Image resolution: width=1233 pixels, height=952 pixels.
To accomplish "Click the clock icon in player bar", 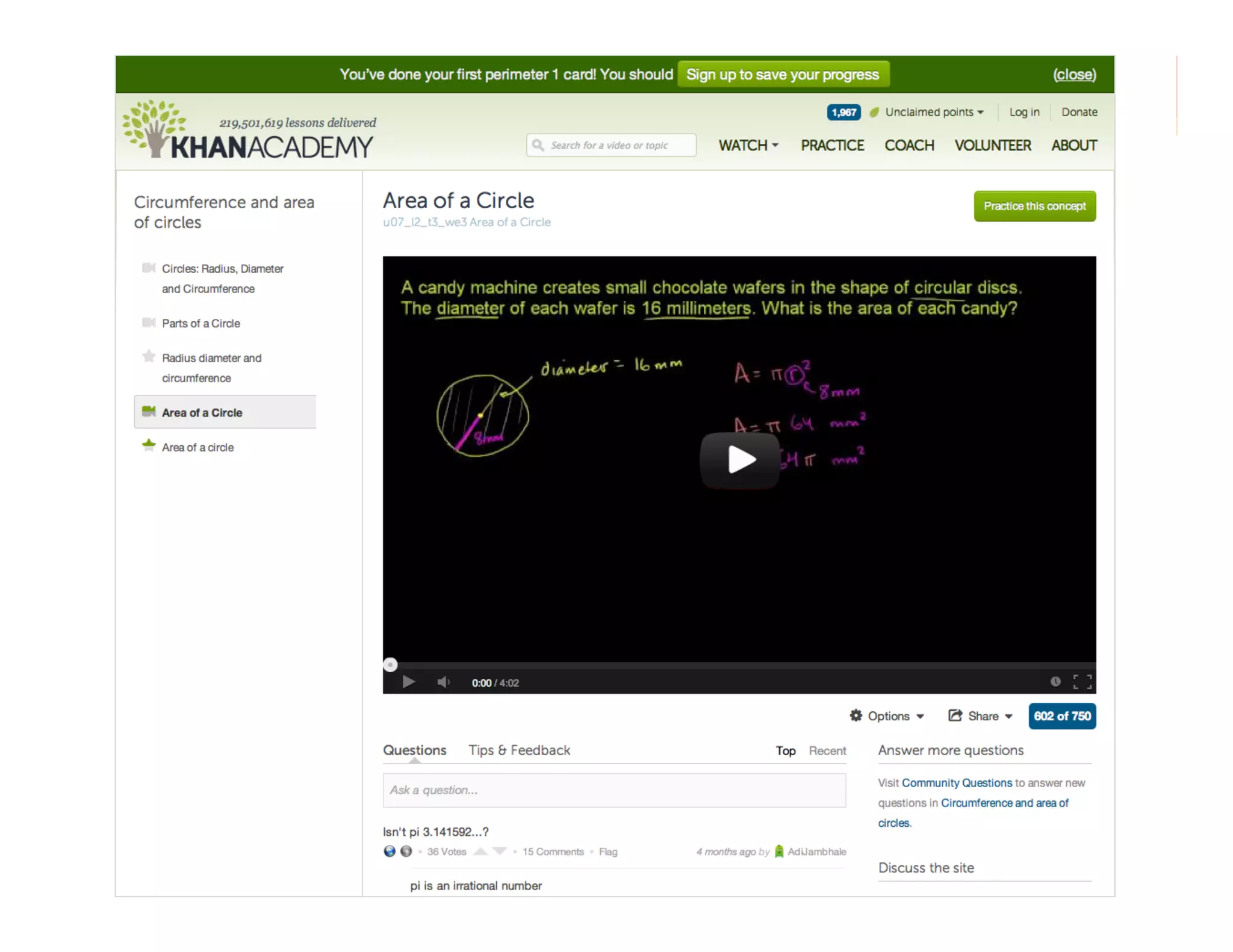I will click(1055, 681).
